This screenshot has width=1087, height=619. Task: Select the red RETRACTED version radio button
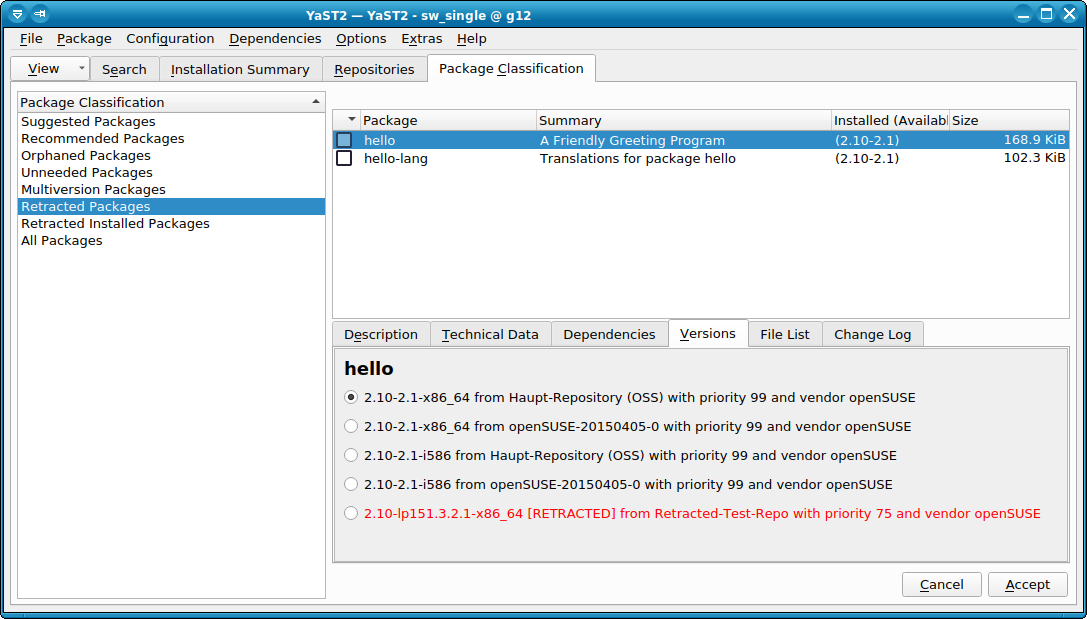coord(351,513)
